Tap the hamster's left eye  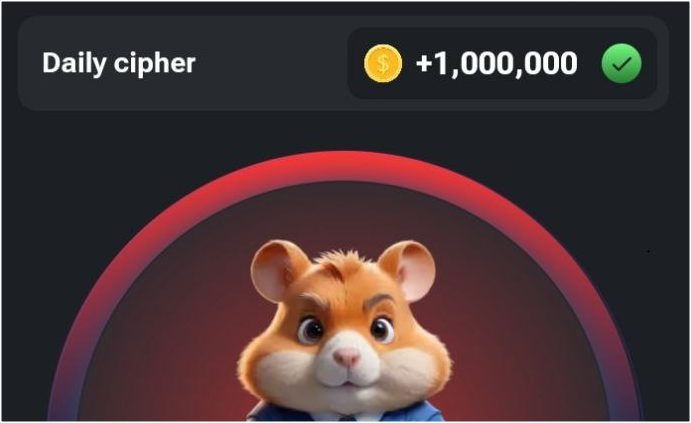coord(310,330)
